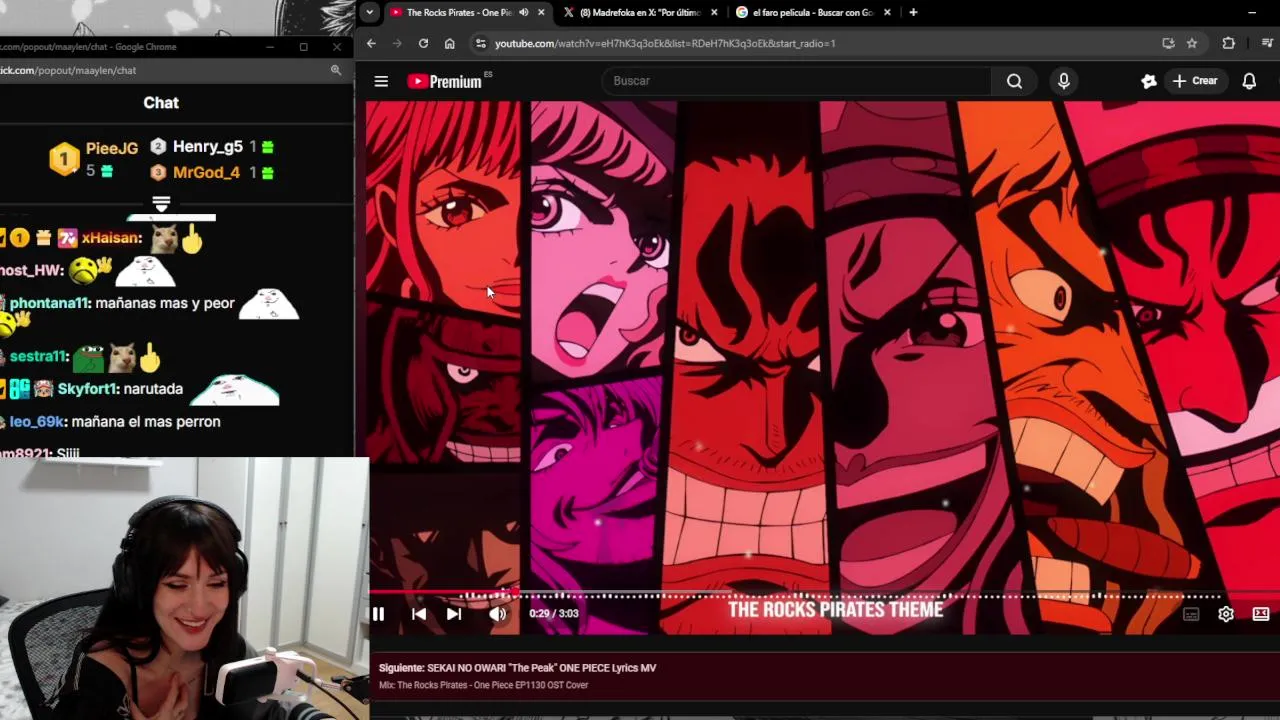Viewport: 1280px width, 720px height.
Task: Click the YouTube search magnifier button
Action: [1015, 81]
